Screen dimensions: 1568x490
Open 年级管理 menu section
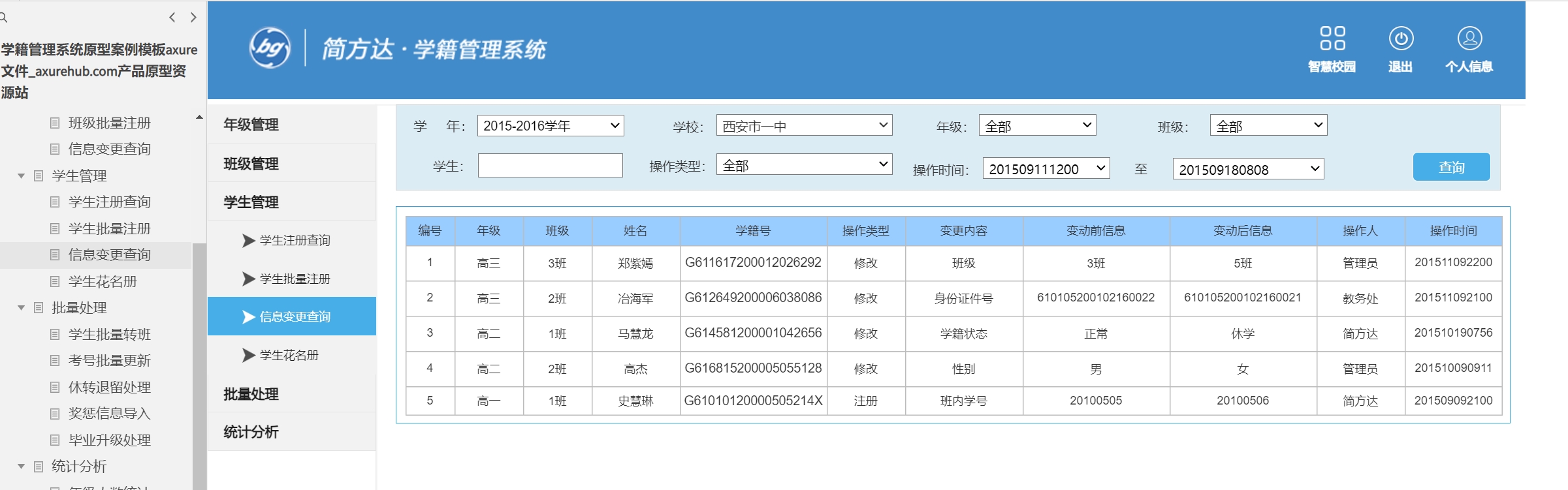click(x=292, y=124)
